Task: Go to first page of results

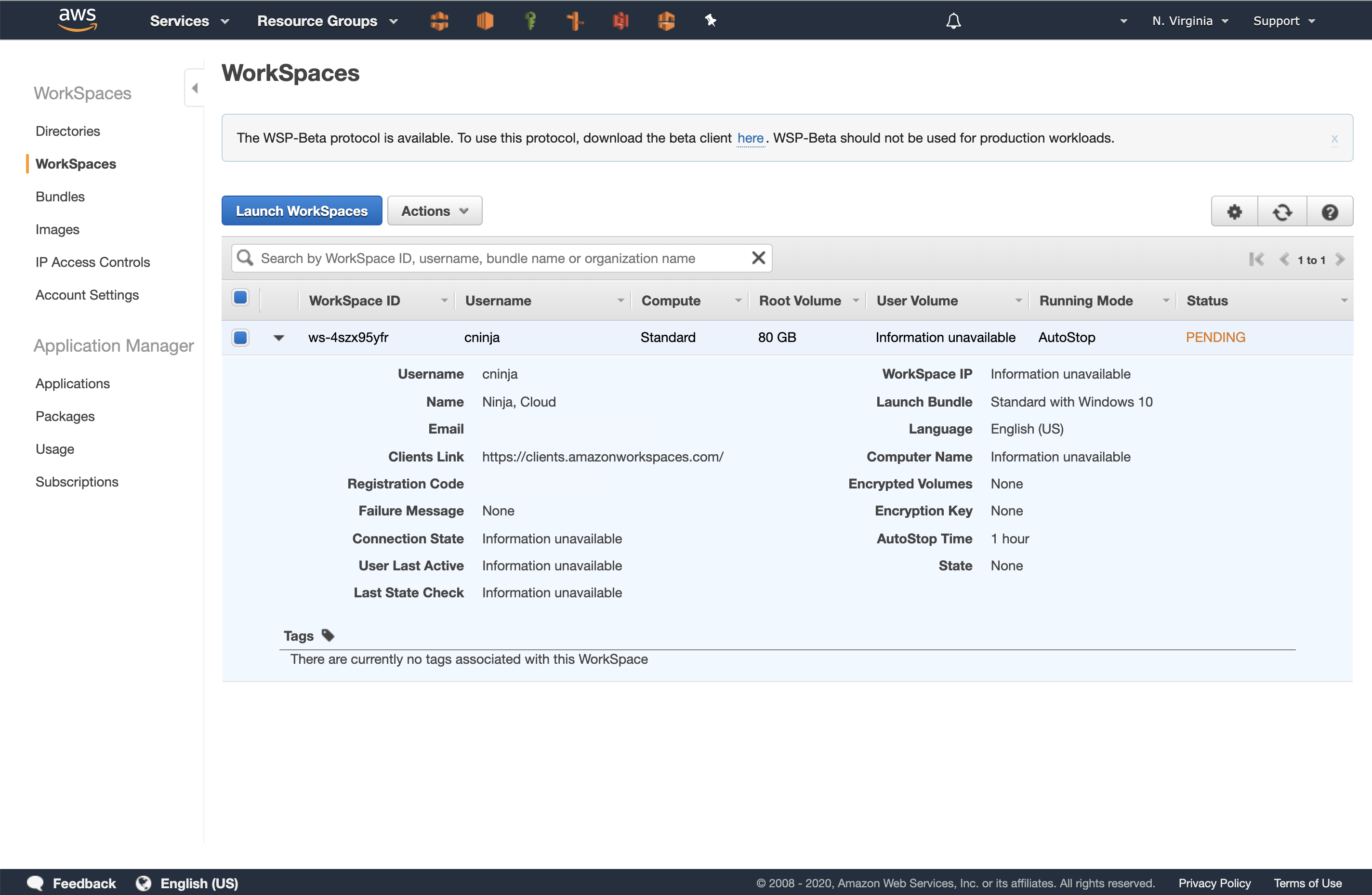Action: coord(1257,259)
